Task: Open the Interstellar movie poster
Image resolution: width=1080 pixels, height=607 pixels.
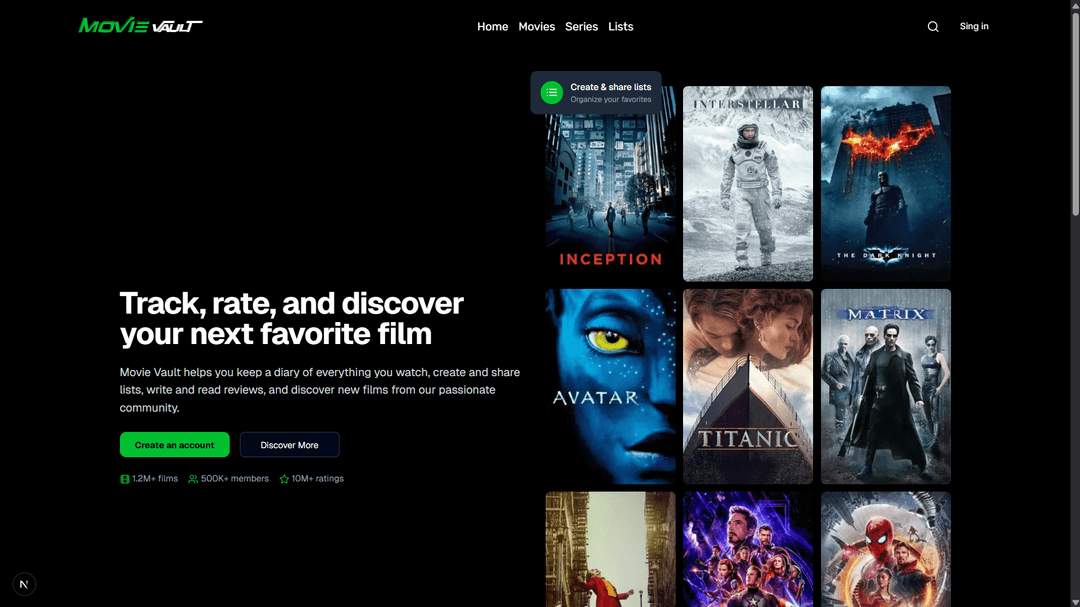Action: coord(747,184)
